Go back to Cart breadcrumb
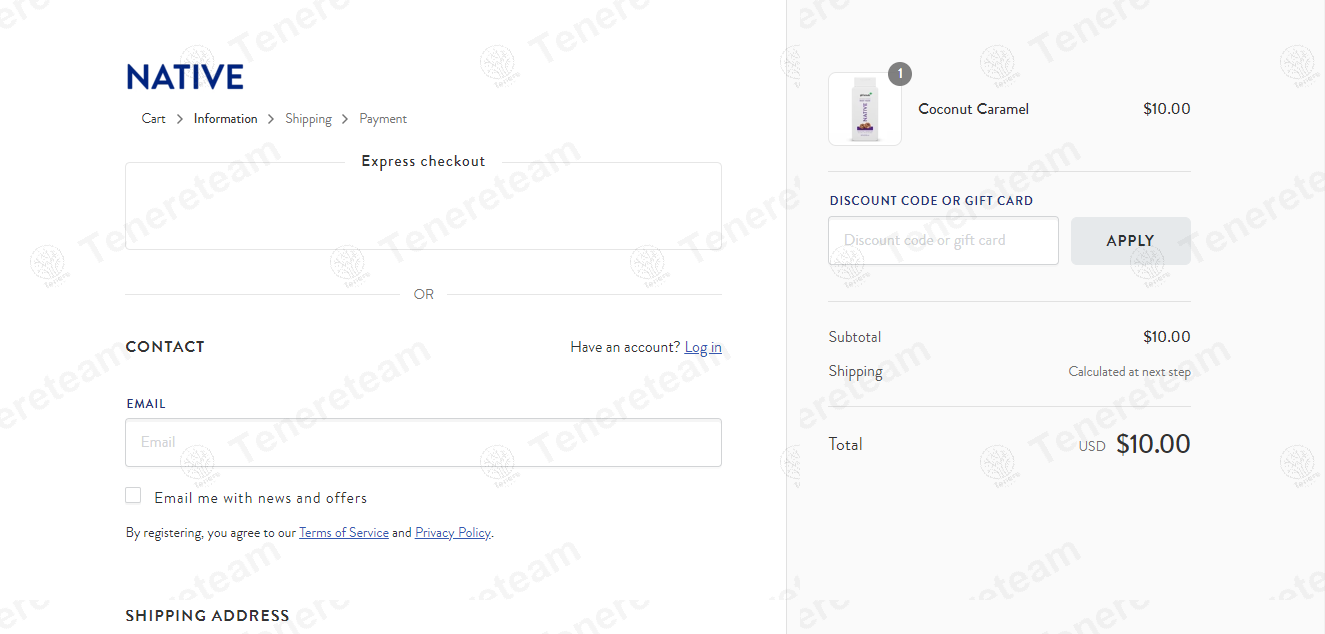This screenshot has width=1325, height=634. point(154,119)
